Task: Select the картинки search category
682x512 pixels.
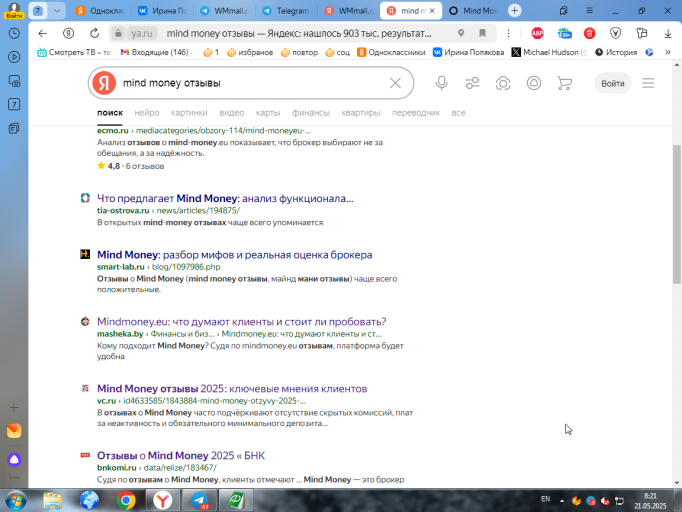Action: click(x=189, y=113)
